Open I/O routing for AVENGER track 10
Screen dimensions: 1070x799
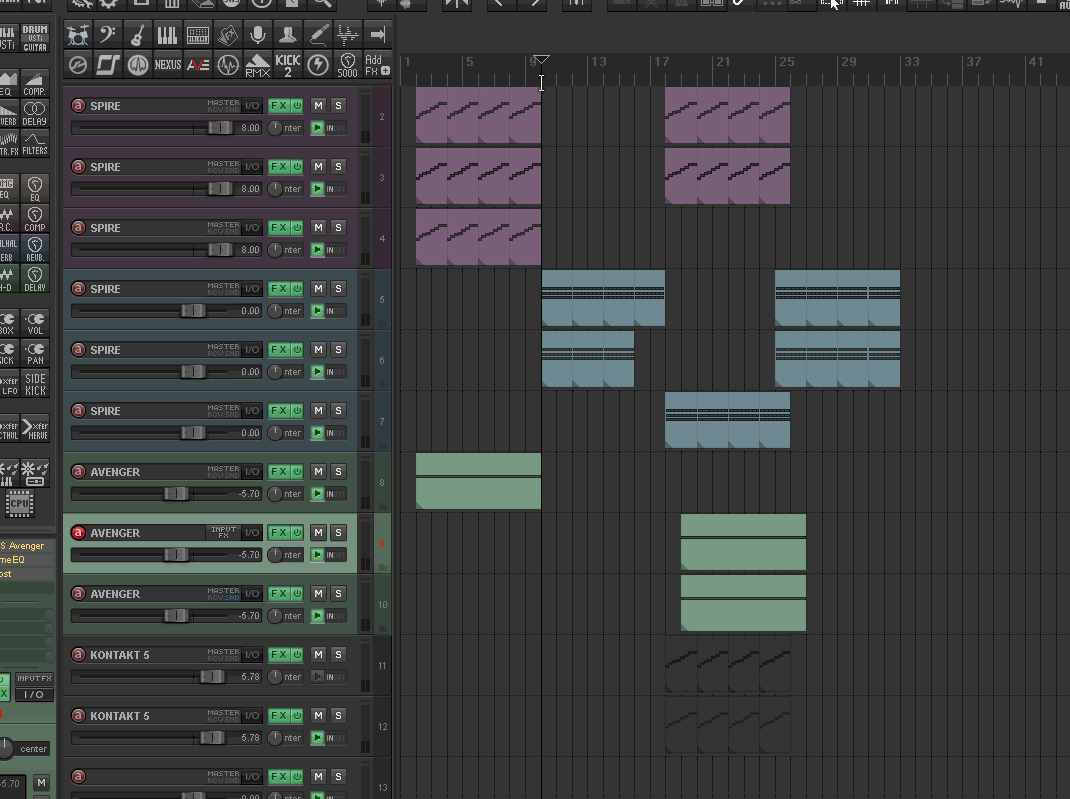pos(252,594)
